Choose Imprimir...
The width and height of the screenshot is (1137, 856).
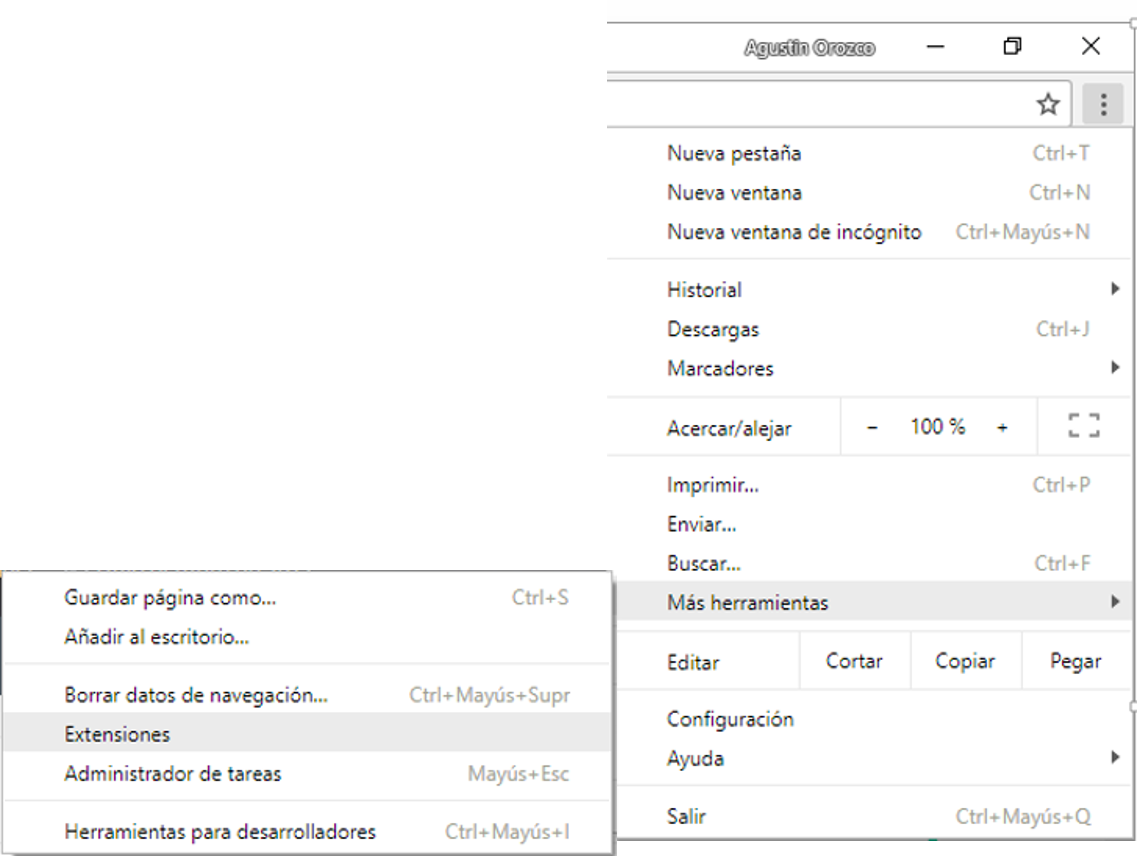[869, 485]
